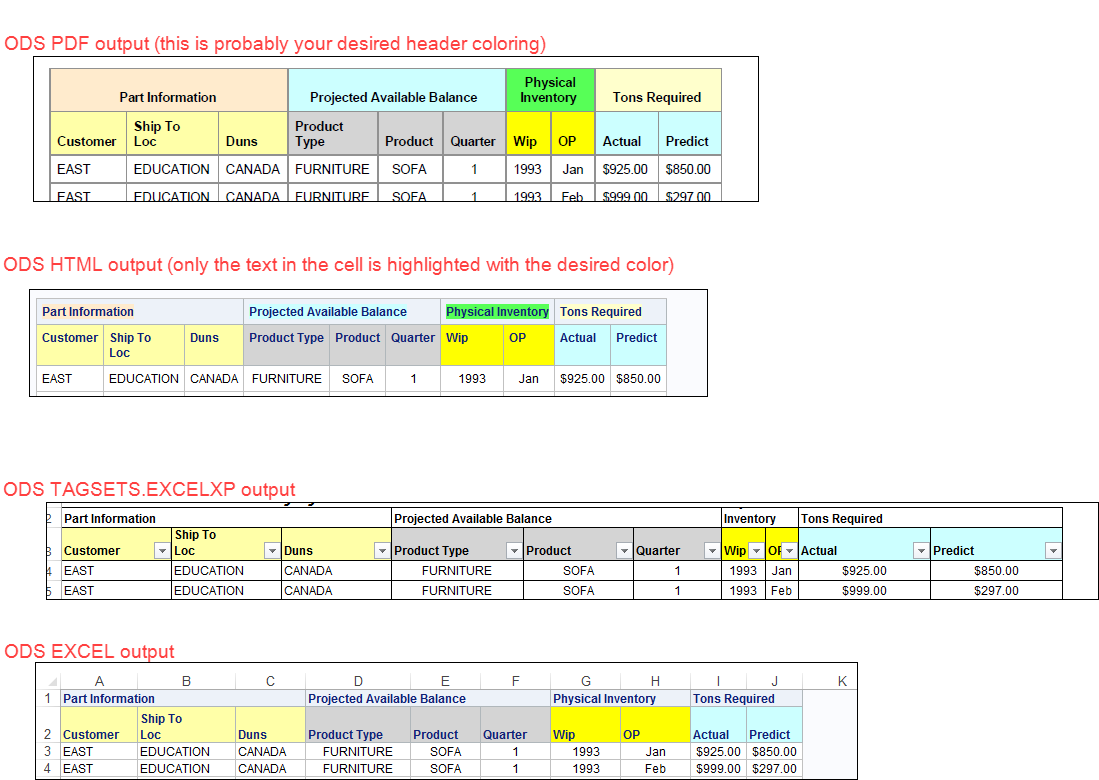Viewport: 1099px width, 780px height.
Task: Open the Duns column filter dropdown
Action: (x=380, y=550)
